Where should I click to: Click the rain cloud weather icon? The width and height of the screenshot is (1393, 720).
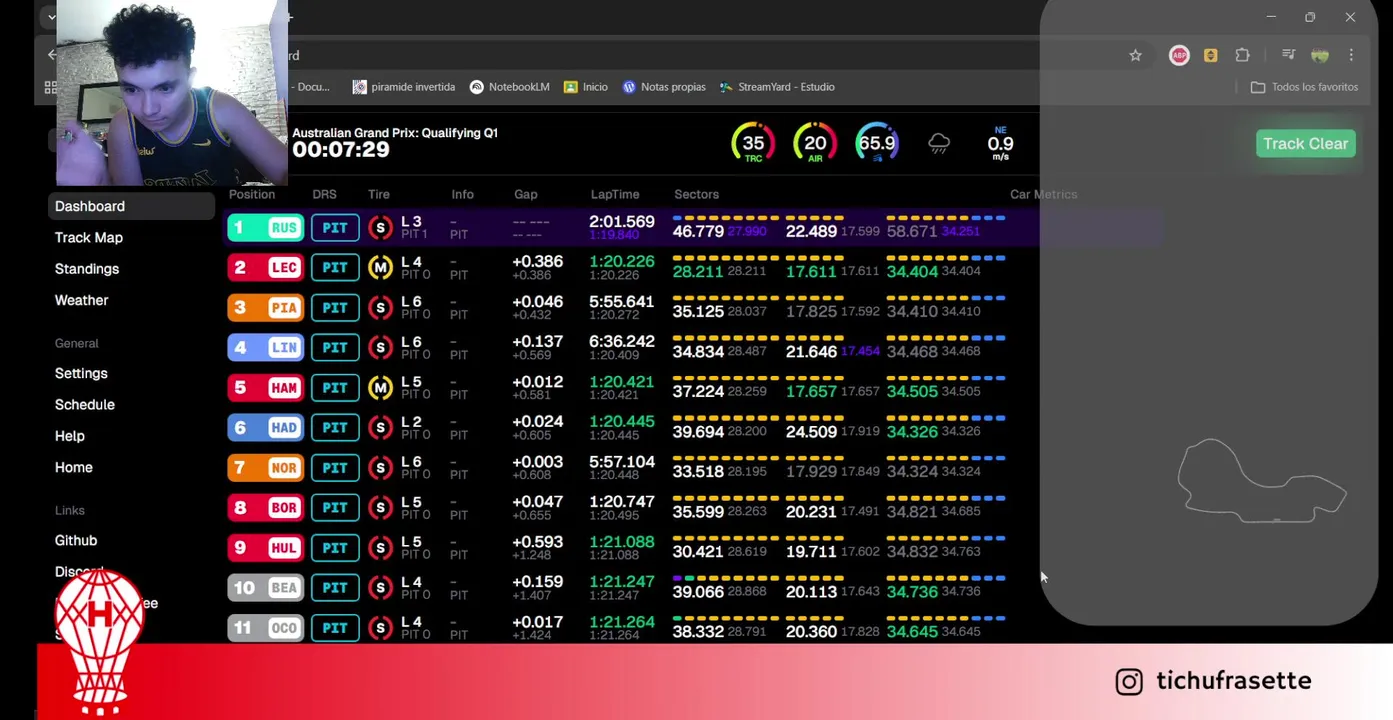939,144
